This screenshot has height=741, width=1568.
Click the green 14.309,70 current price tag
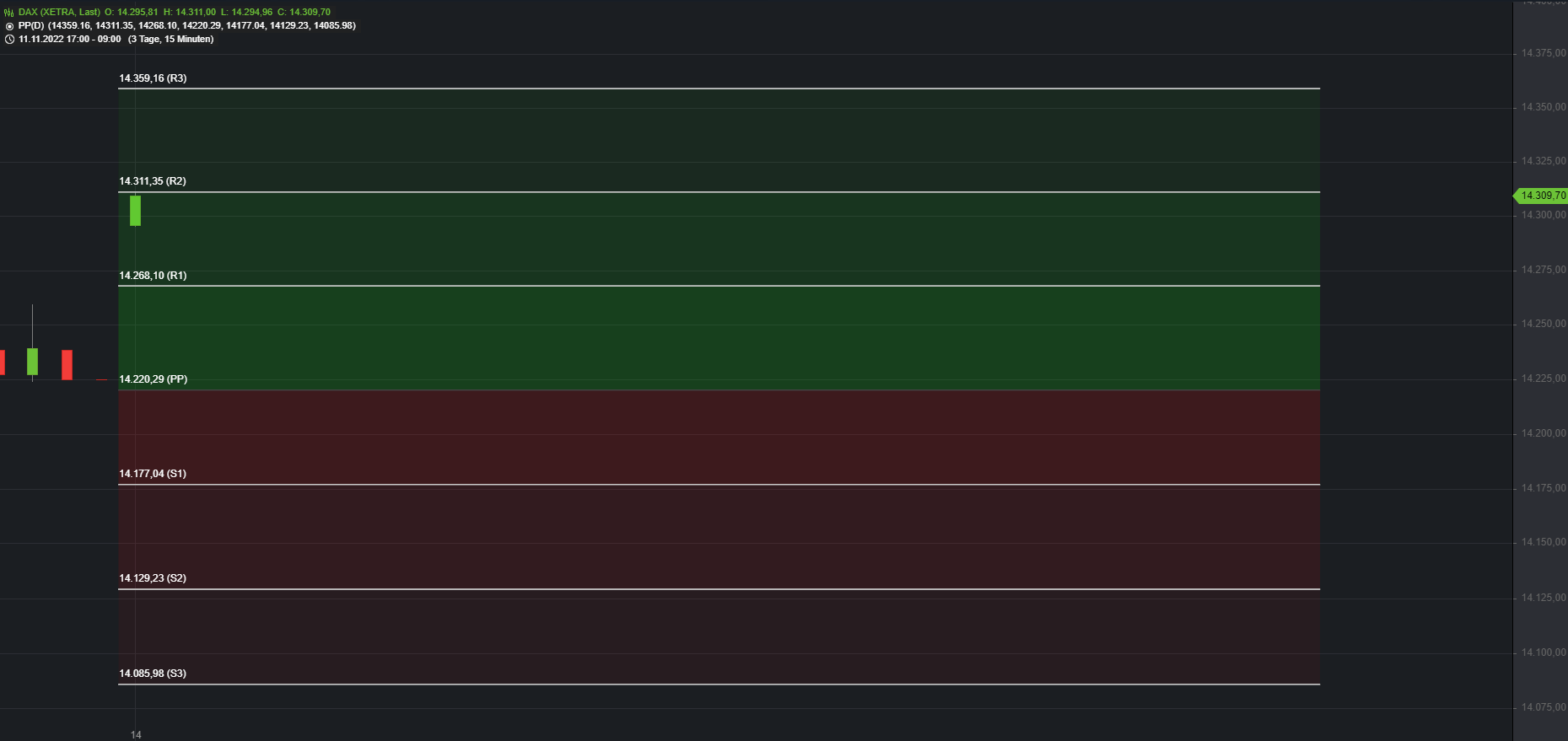point(1540,196)
